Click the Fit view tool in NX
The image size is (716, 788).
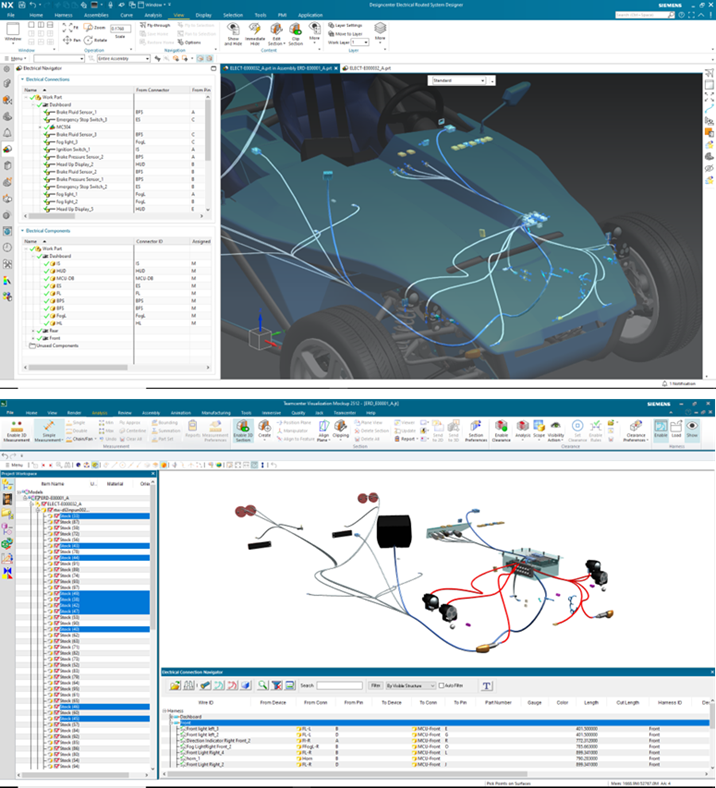(71, 28)
